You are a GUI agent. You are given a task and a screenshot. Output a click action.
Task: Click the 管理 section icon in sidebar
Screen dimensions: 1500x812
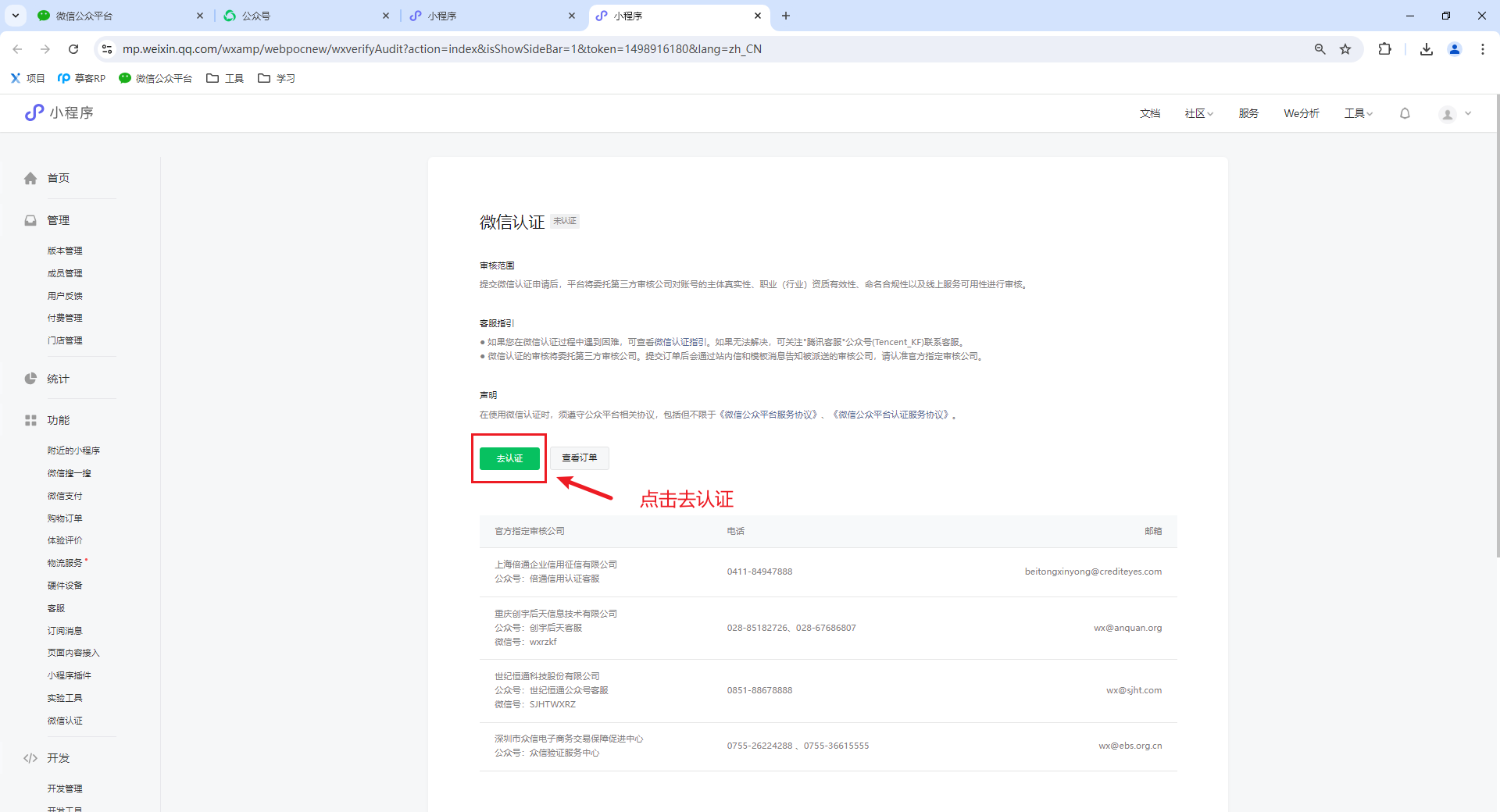[30, 220]
